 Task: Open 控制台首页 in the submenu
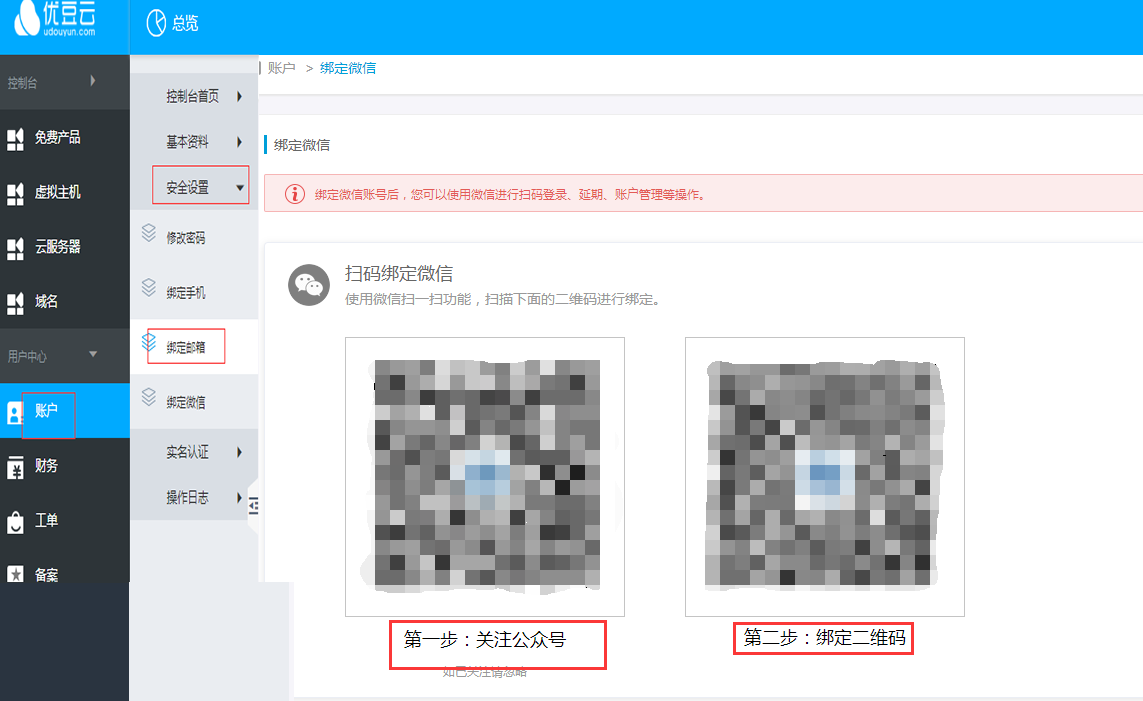tap(192, 96)
